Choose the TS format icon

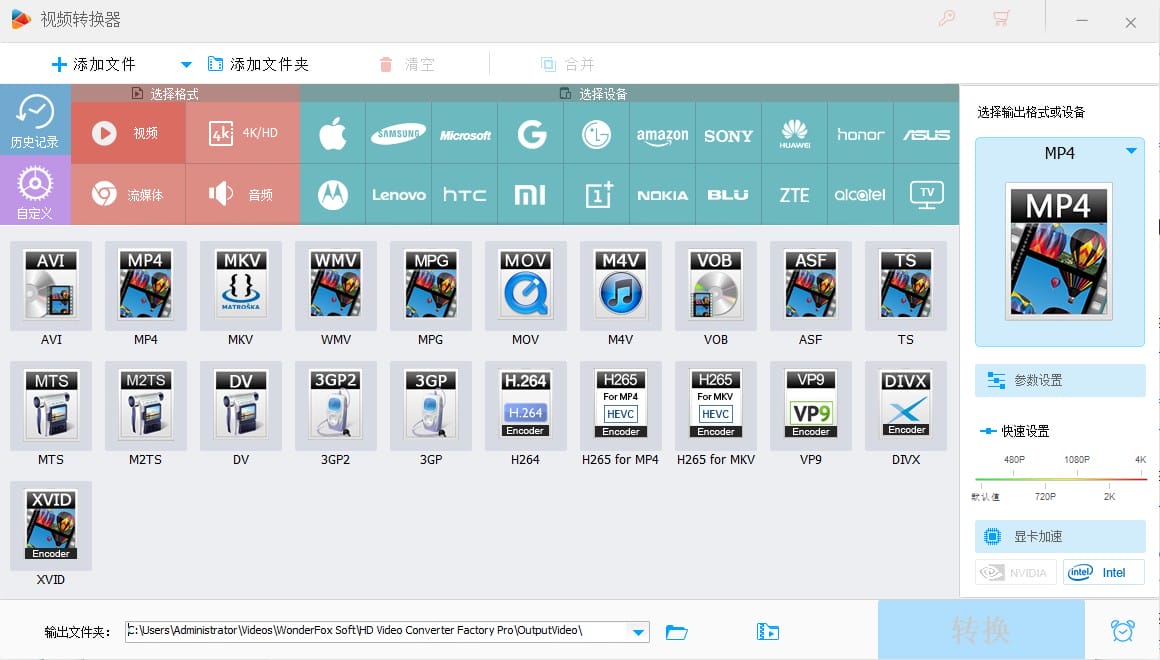coord(906,286)
